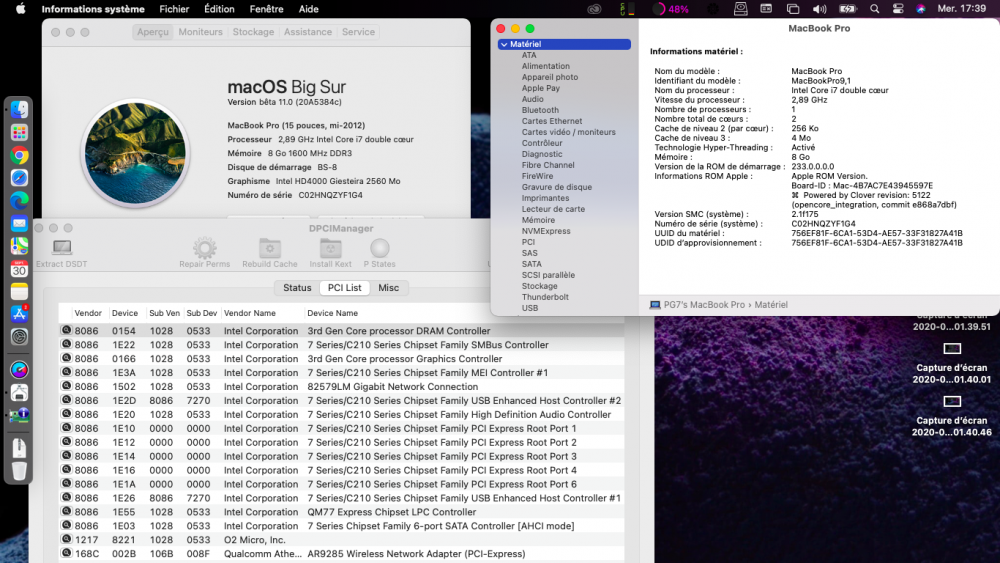Screen dimensions: 1000x563
Task: Select NVMExpress in sidebar
Action: click(x=546, y=231)
